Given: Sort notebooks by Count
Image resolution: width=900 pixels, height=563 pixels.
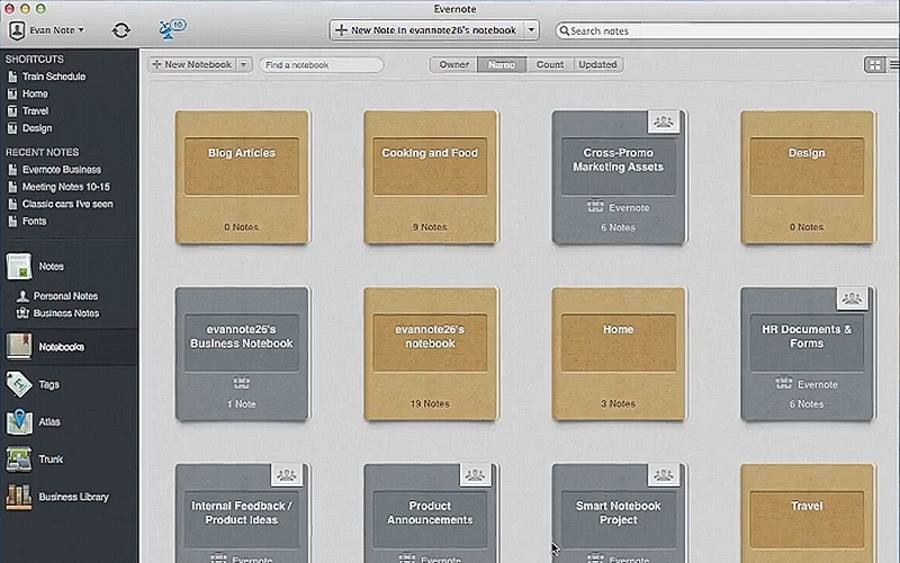Looking at the screenshot, I should (x=550, y=65).
